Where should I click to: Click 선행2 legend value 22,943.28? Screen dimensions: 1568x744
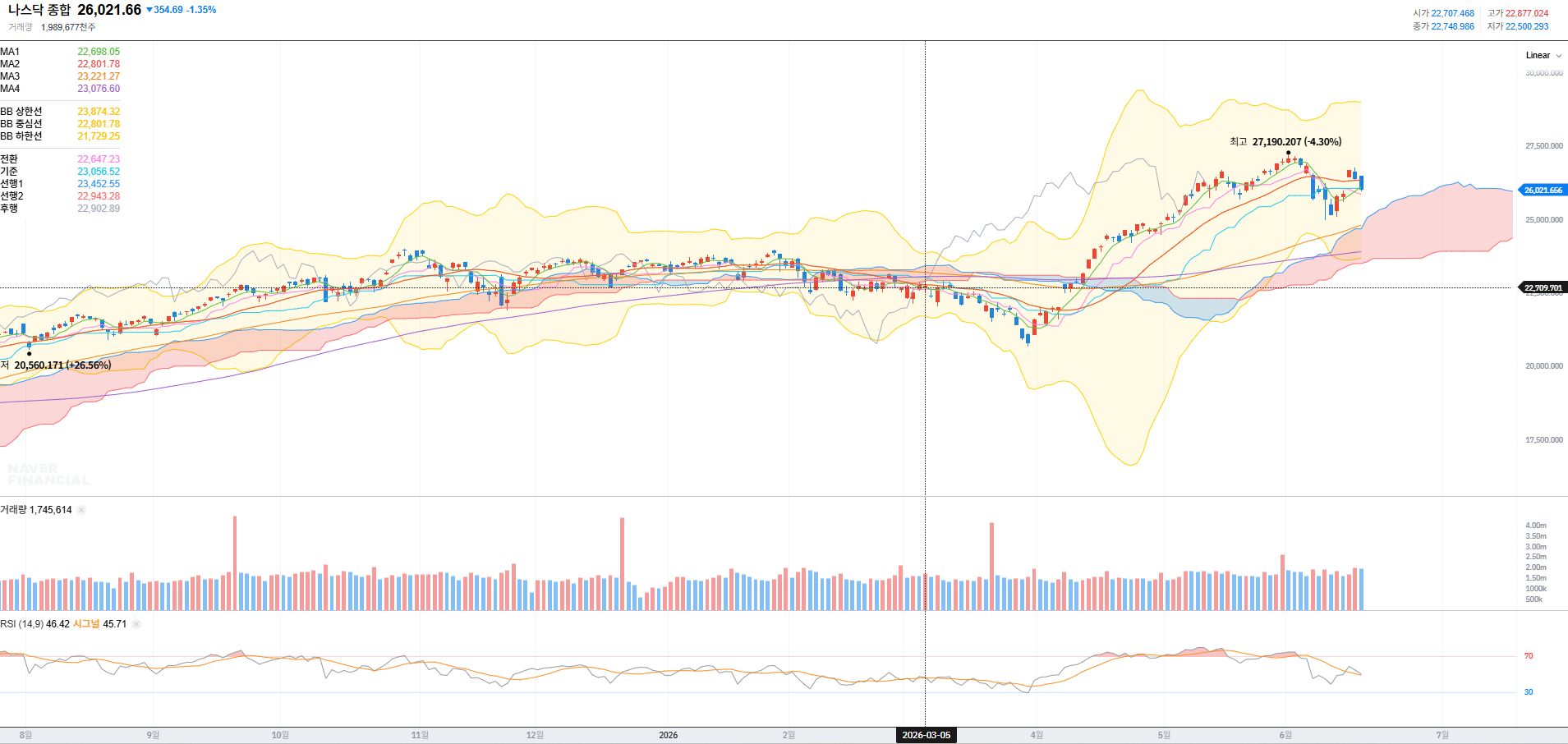[99, 196]
